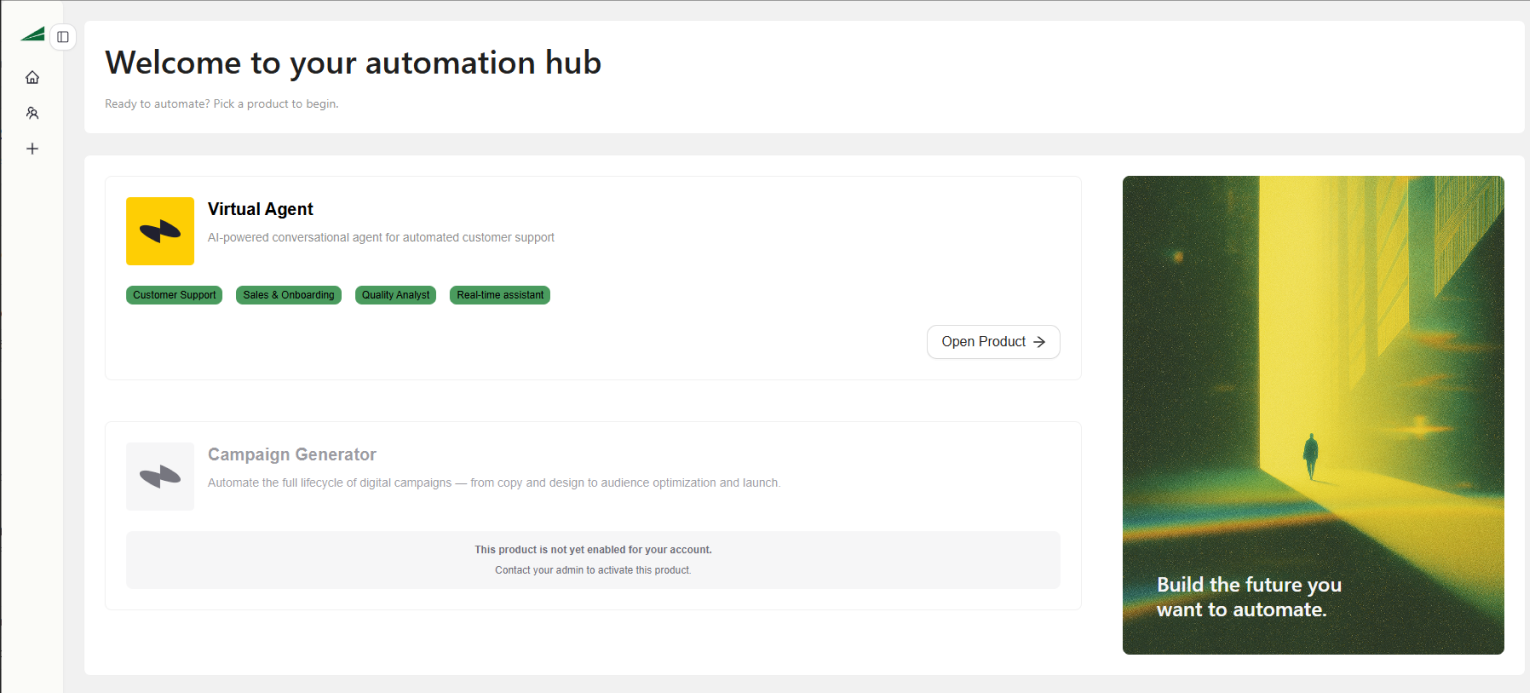Click 'This product is not yet enabled' notice
This screenshot has height=693, width=1530.
[593, 549]
